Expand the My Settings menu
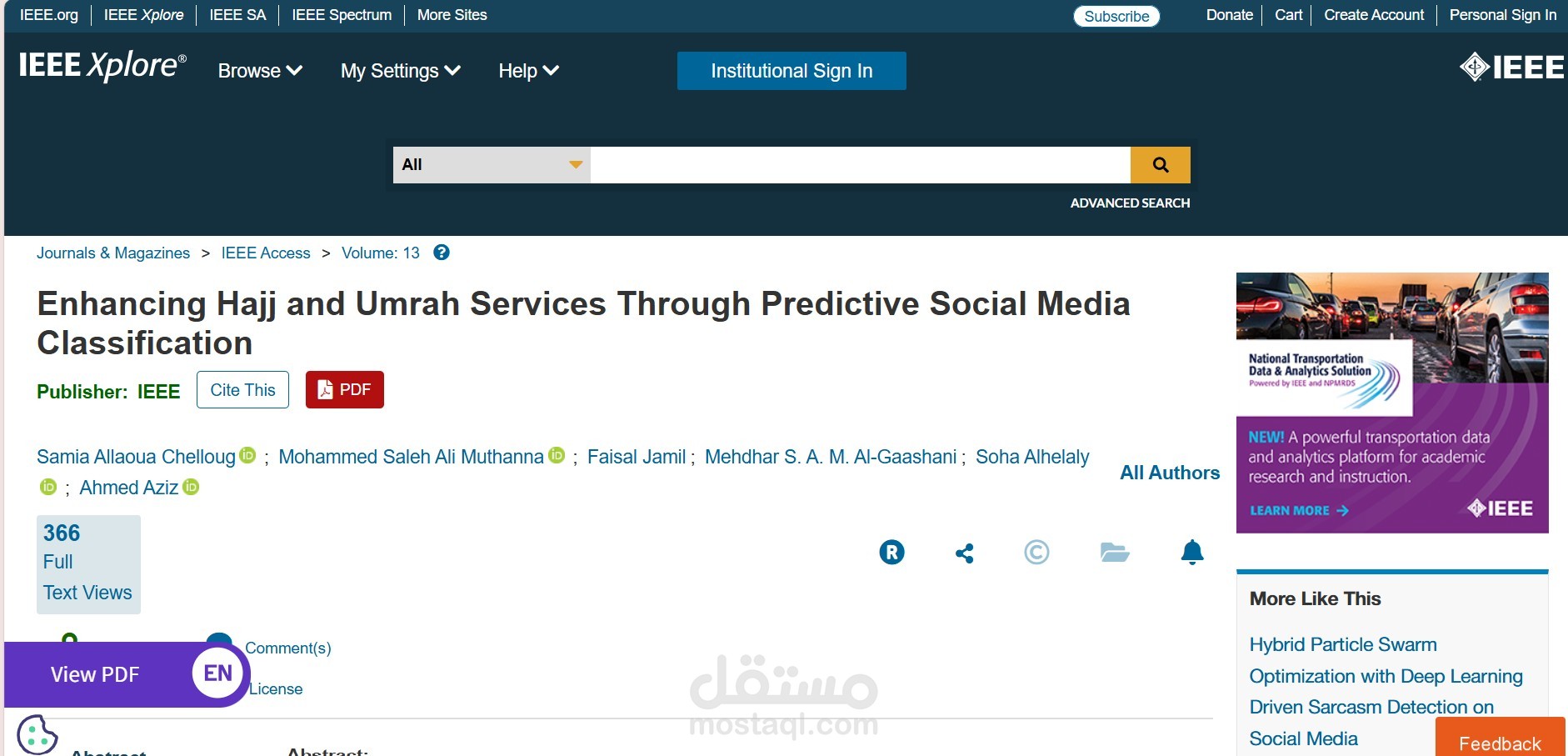This screenshot has height=756, width=1568. tap(401, 71)
